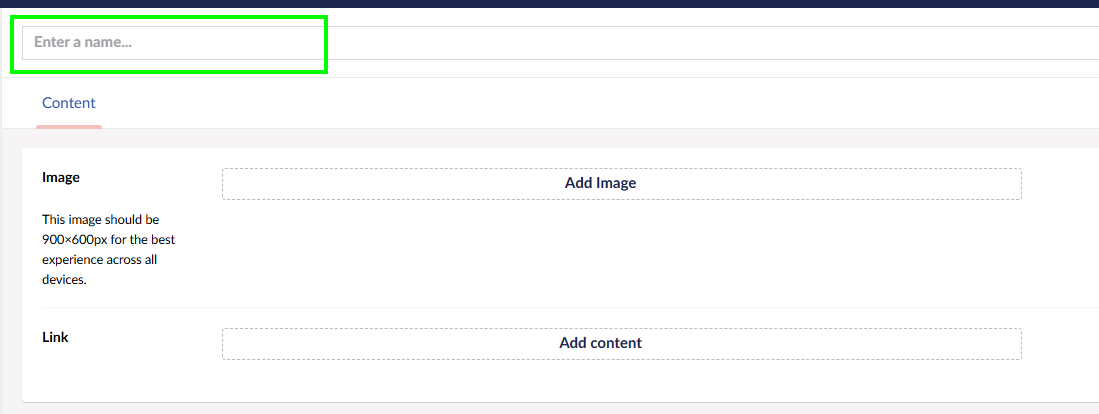Click empty area right of the Content tab
Screen dimensions: 1099x414
pos(500,103)
